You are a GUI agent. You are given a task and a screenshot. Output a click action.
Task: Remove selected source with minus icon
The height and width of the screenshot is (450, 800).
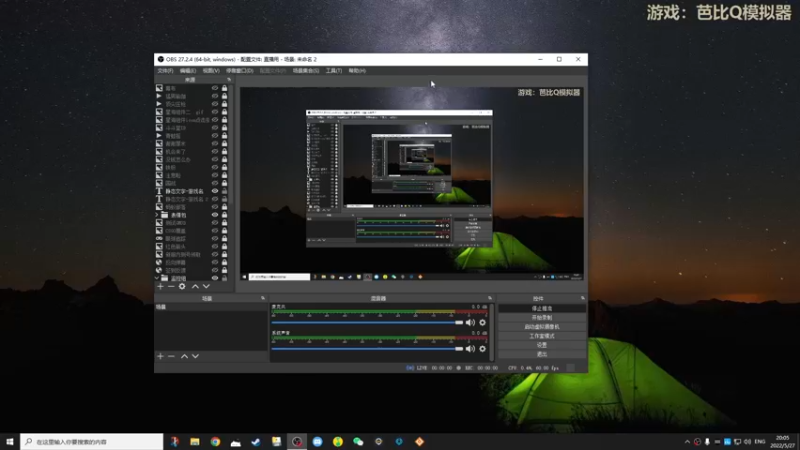click(171, 287)
